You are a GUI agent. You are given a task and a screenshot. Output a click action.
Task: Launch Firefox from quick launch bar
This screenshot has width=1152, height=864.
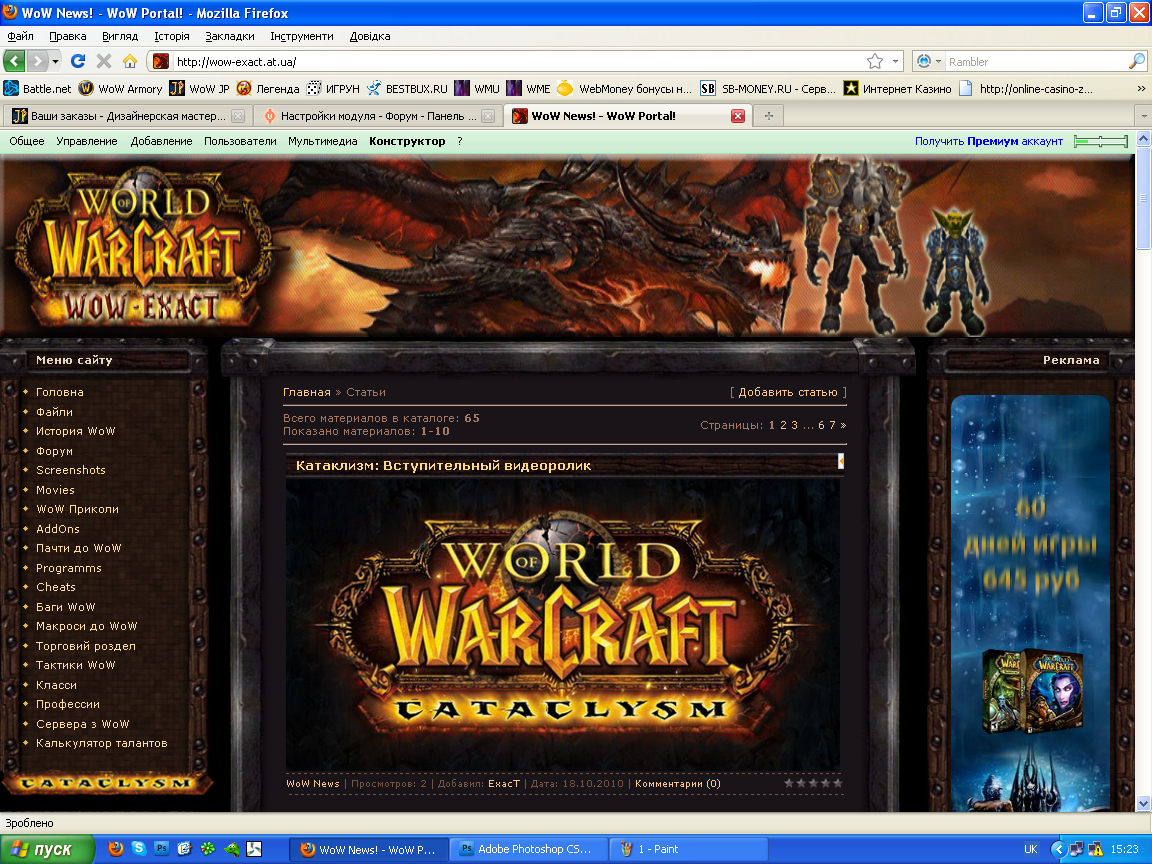pyautogui.click(x=115, y=849)
